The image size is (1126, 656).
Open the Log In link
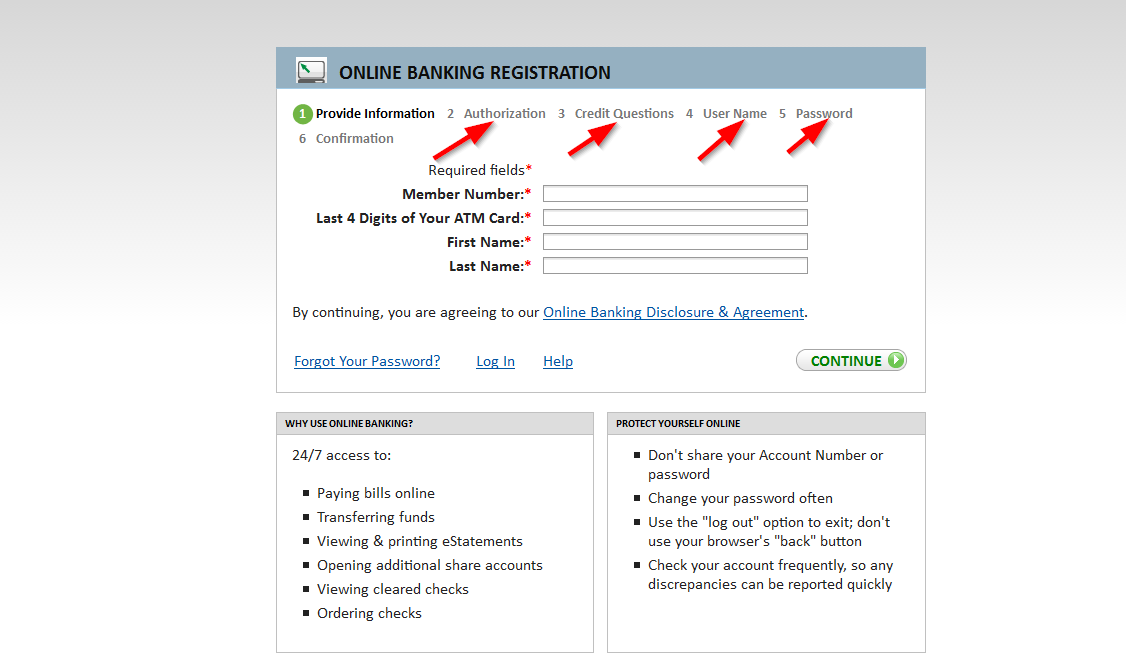[x=495, y=361]
